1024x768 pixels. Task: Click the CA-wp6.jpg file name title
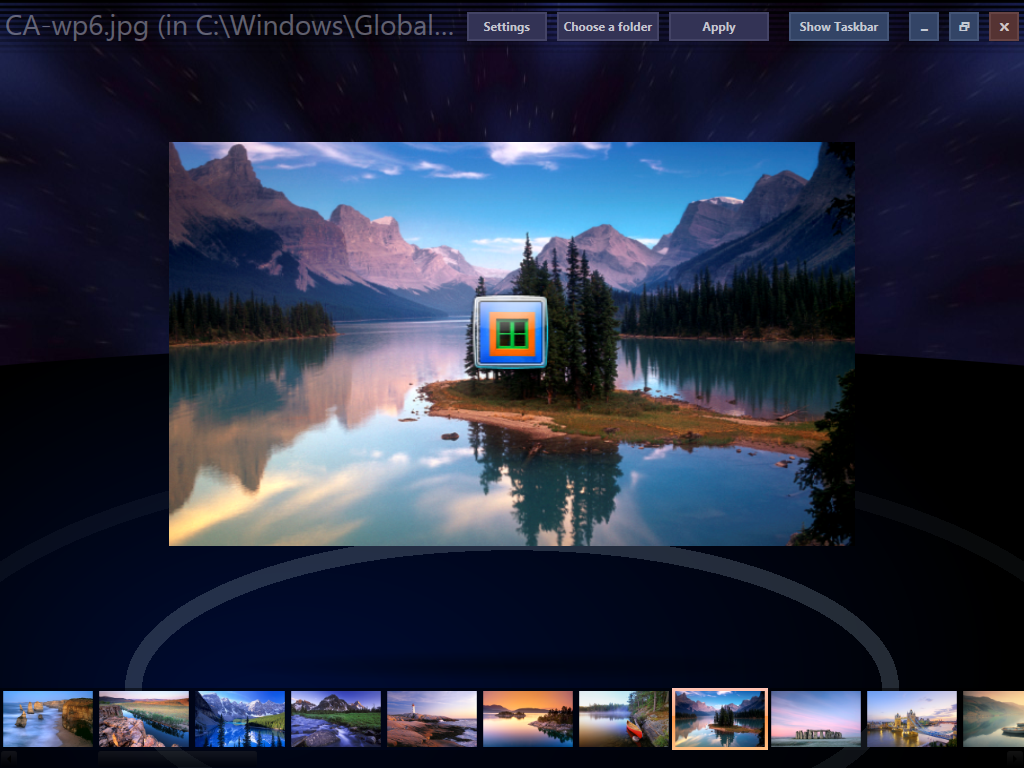point(229,26)
